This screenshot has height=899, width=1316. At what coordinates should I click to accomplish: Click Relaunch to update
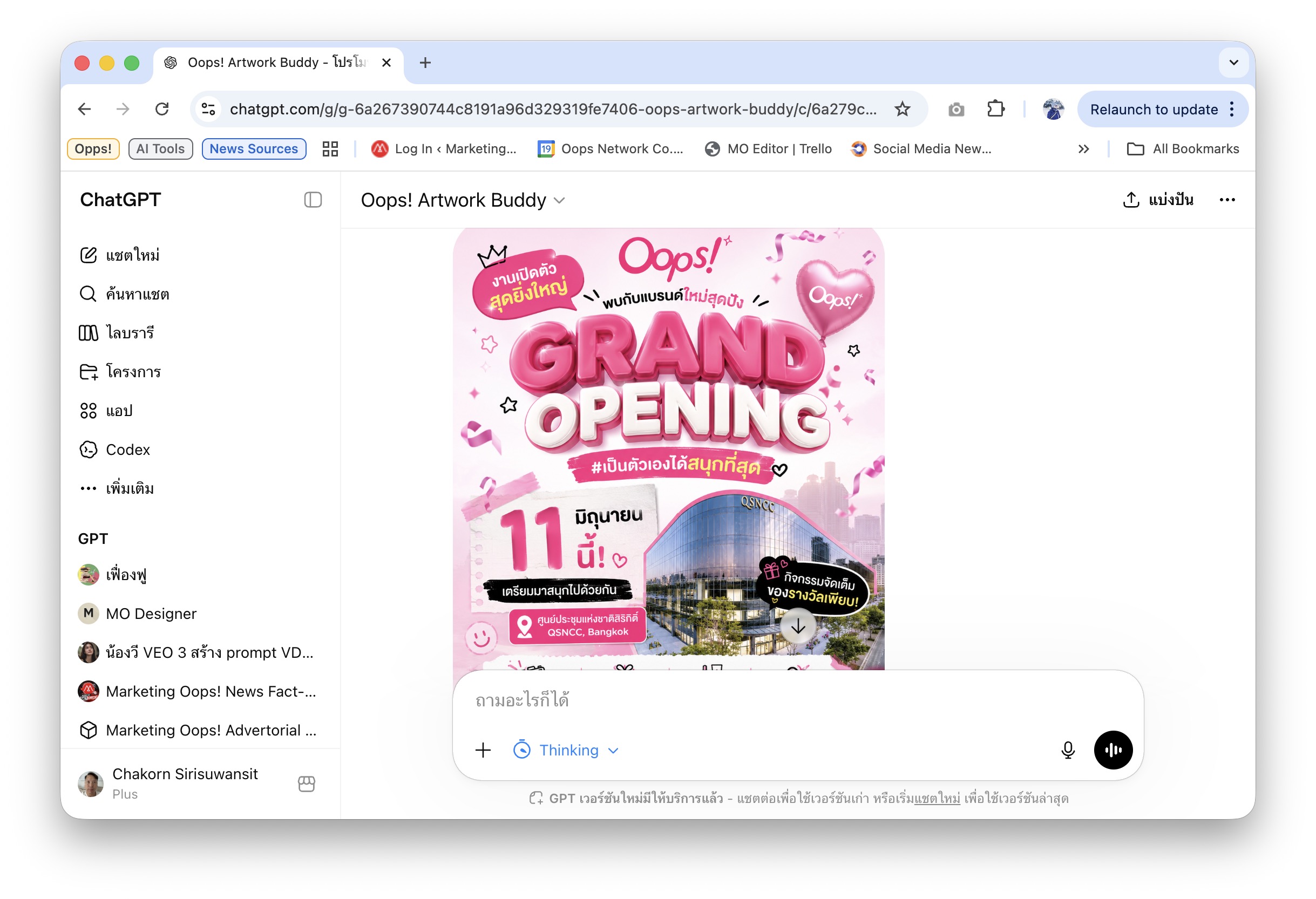[1154, 109]
